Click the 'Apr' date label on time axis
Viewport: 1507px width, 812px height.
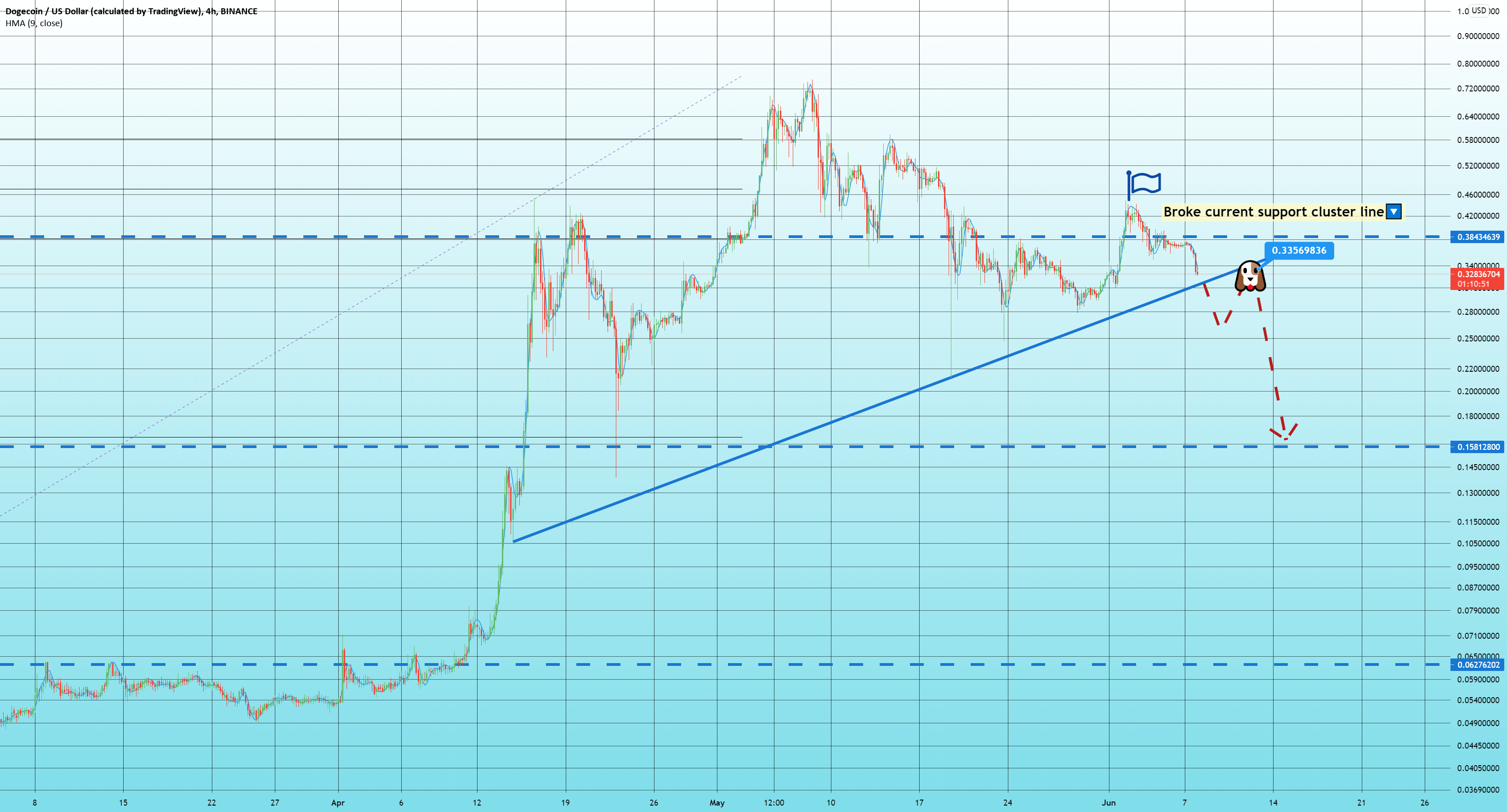(337, 803)
